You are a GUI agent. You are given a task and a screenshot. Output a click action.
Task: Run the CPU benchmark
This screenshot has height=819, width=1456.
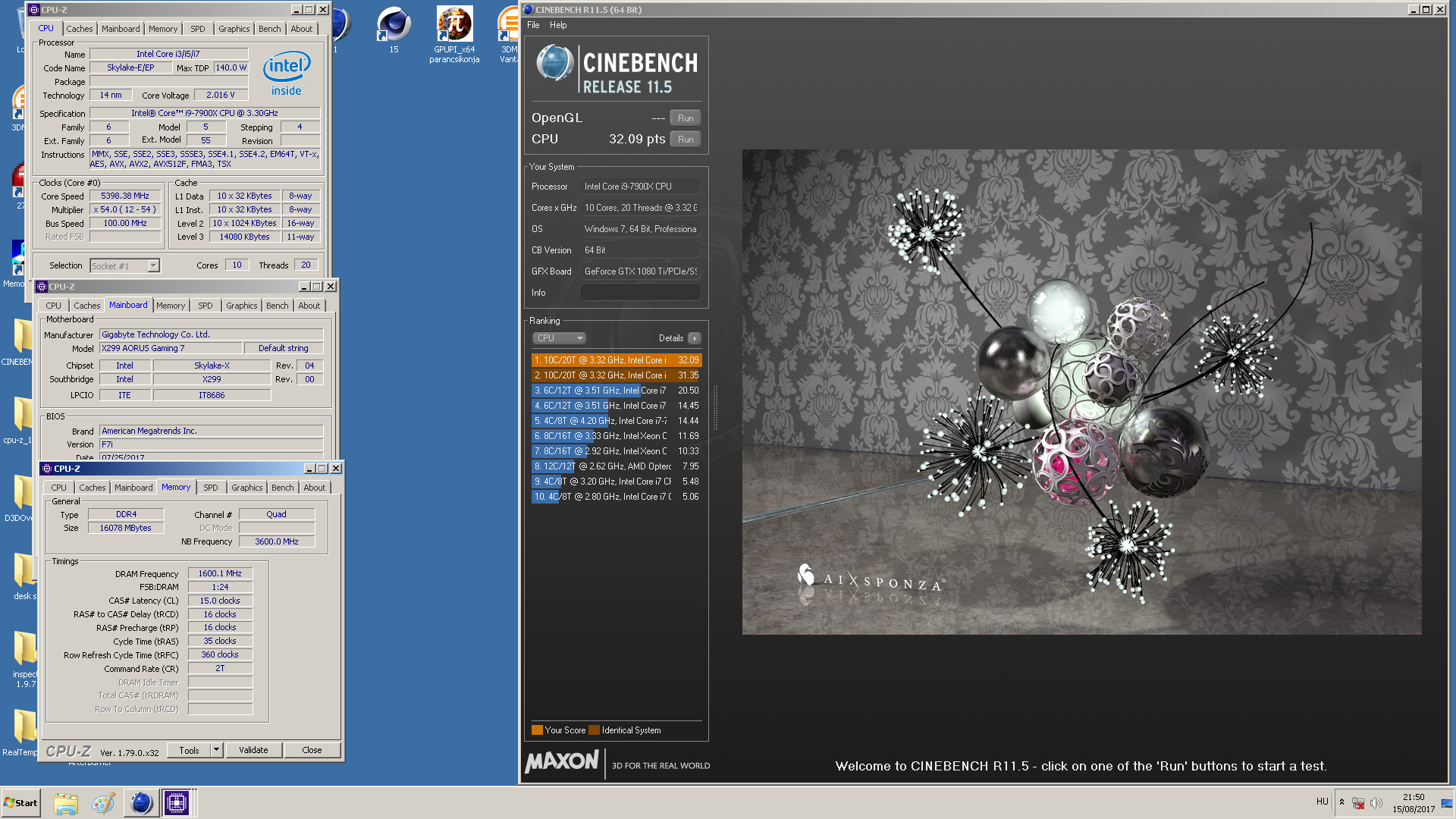coord(686,140)
